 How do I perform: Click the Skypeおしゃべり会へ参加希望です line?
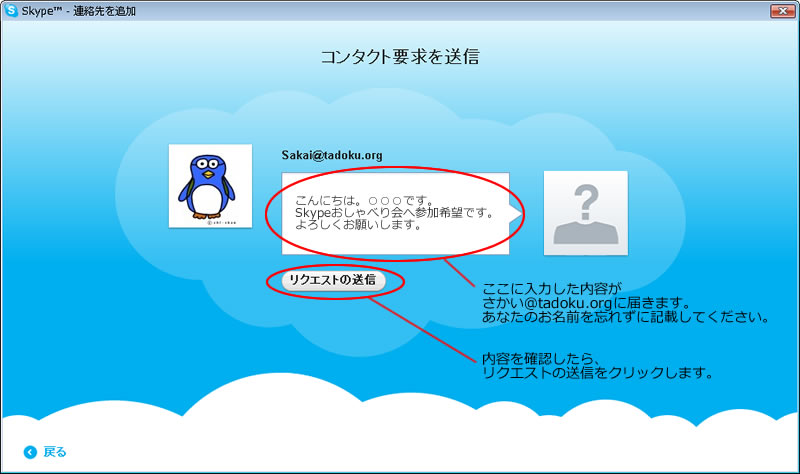click(x=395, y=212)
